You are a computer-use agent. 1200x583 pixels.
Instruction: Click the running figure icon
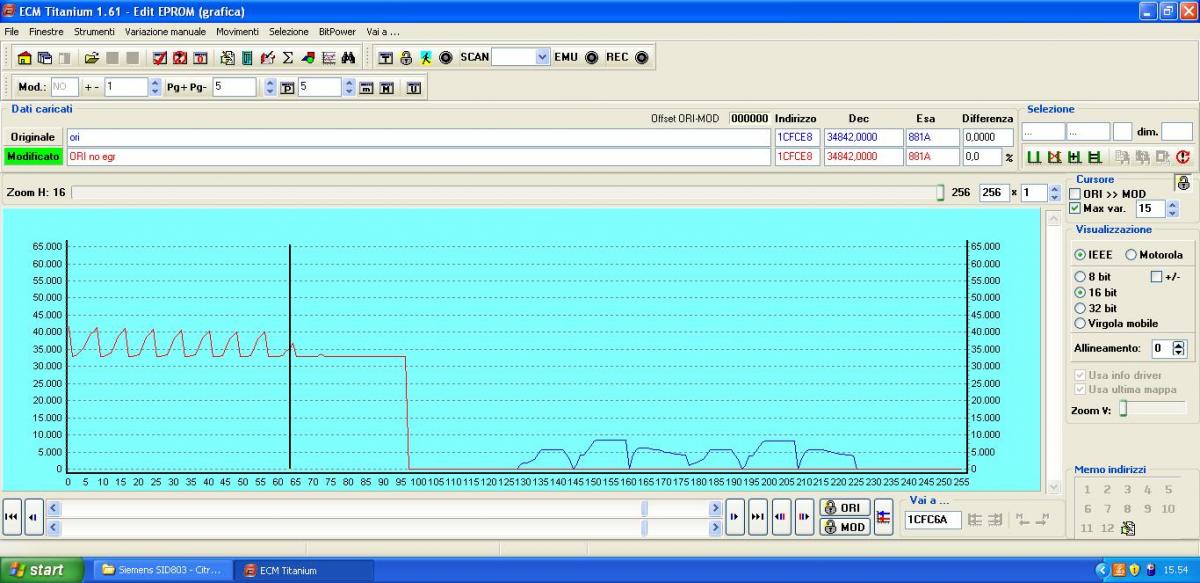click(x=425, y=58)
